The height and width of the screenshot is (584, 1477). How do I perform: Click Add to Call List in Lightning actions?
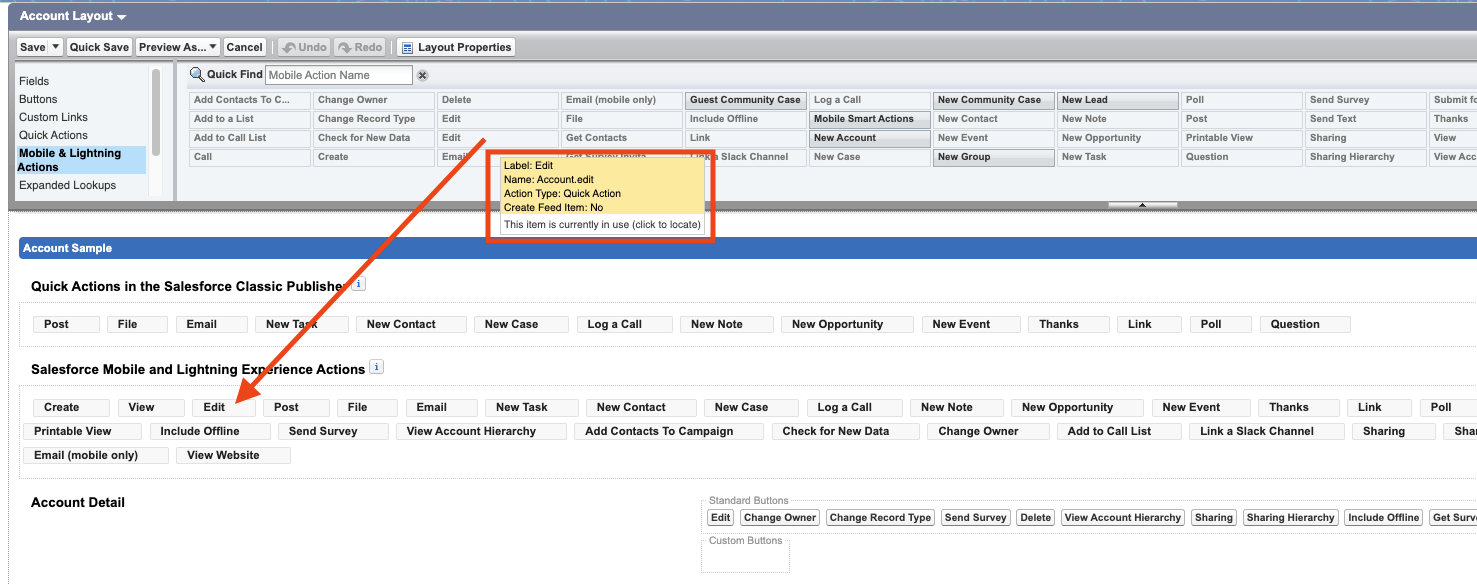[x=1119, y=431]
